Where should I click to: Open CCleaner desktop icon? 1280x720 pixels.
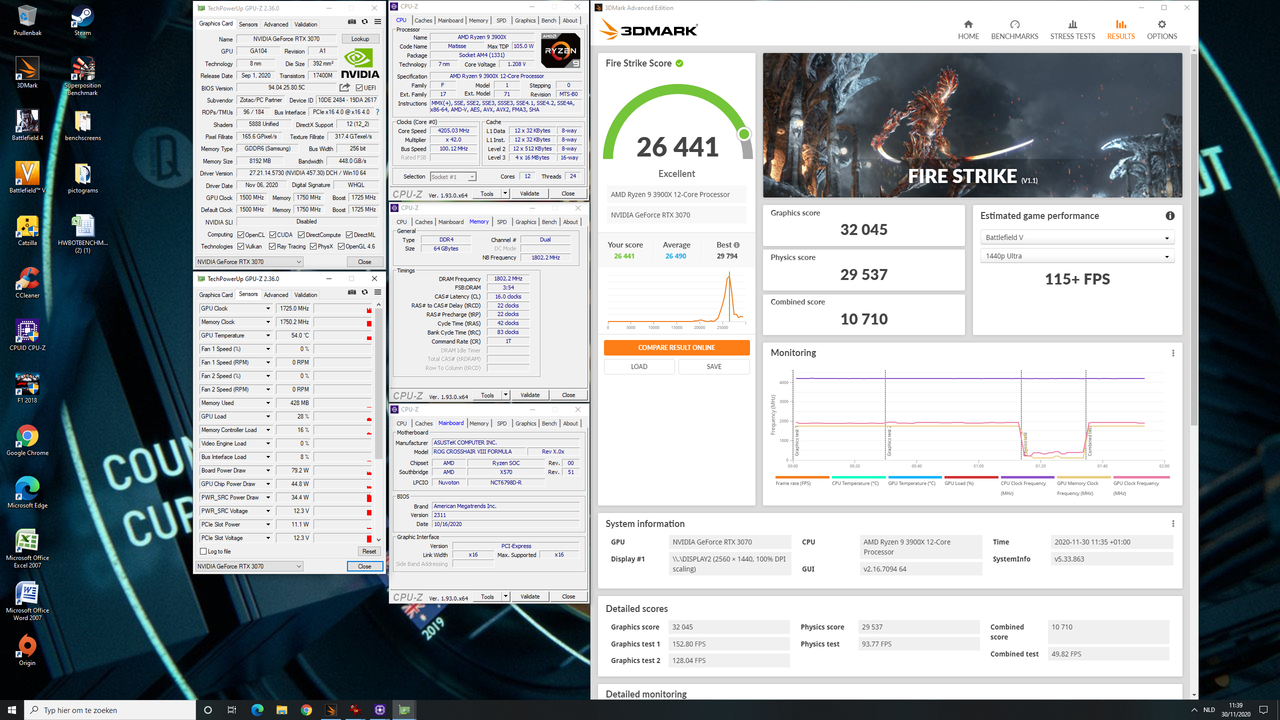tap(27, 282)
